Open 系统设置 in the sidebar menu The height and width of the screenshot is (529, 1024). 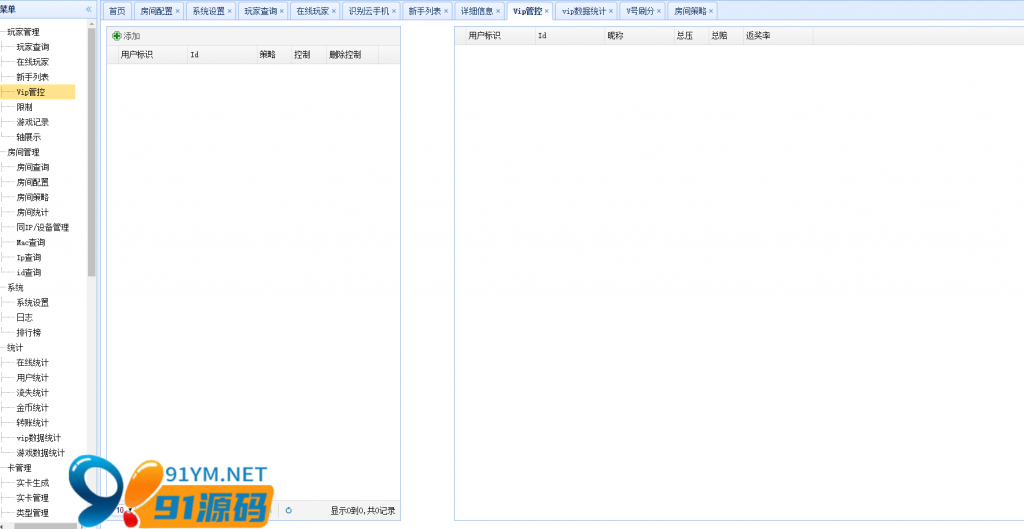pos(33,302)
